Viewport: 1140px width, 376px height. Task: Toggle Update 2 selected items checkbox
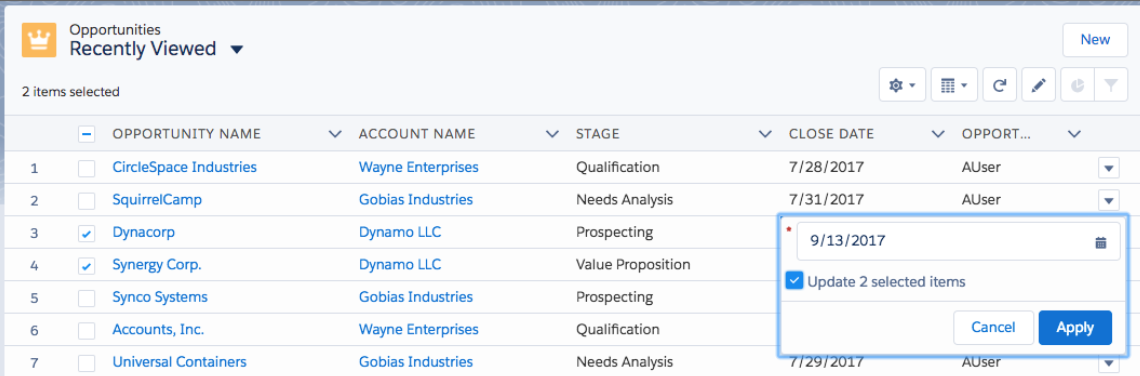(x=795, y=281)
